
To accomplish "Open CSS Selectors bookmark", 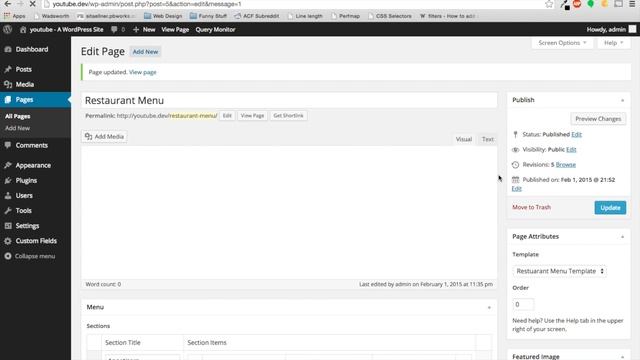I will (390, 16).
